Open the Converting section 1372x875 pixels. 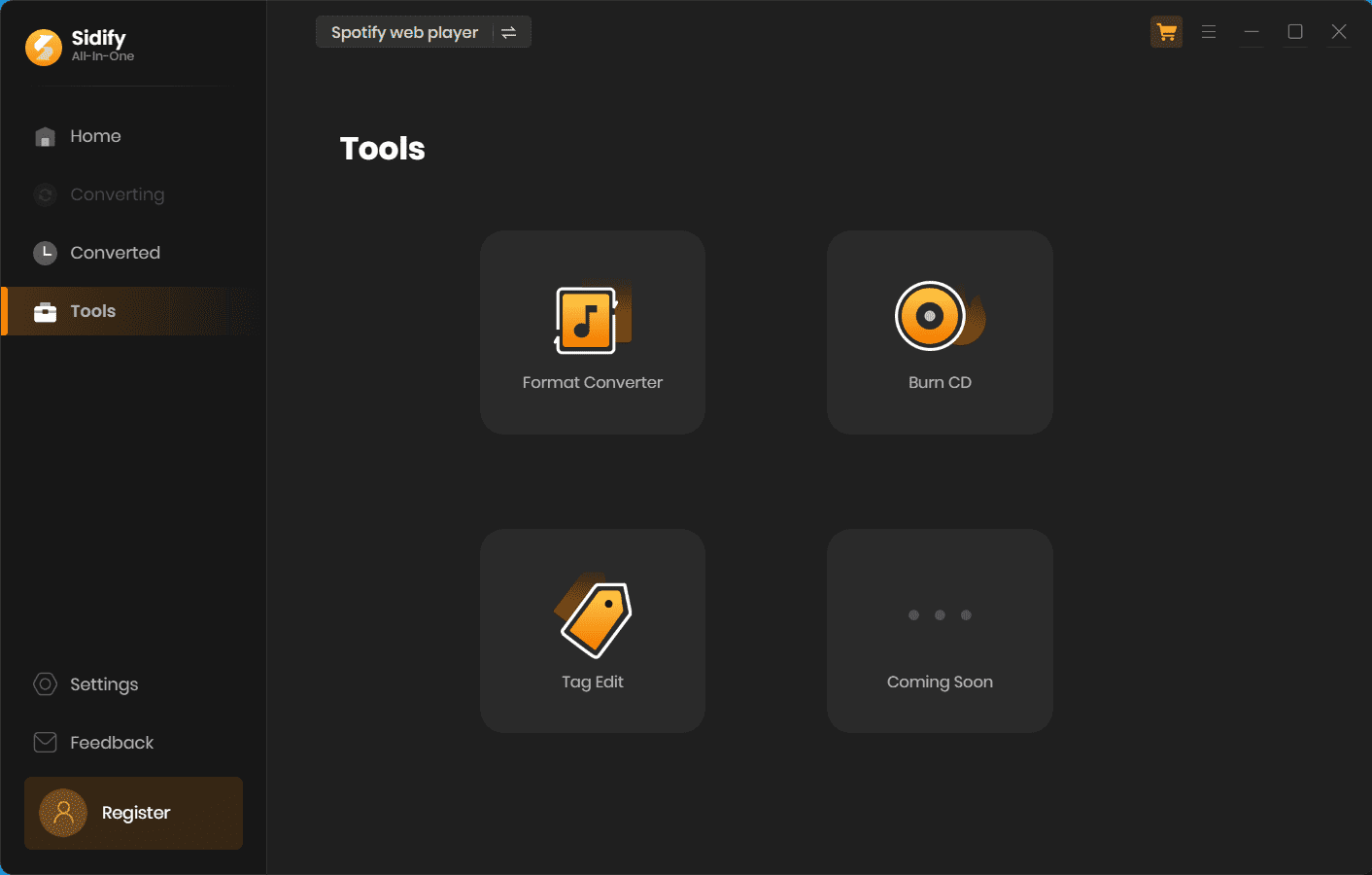tap(133, 194)
